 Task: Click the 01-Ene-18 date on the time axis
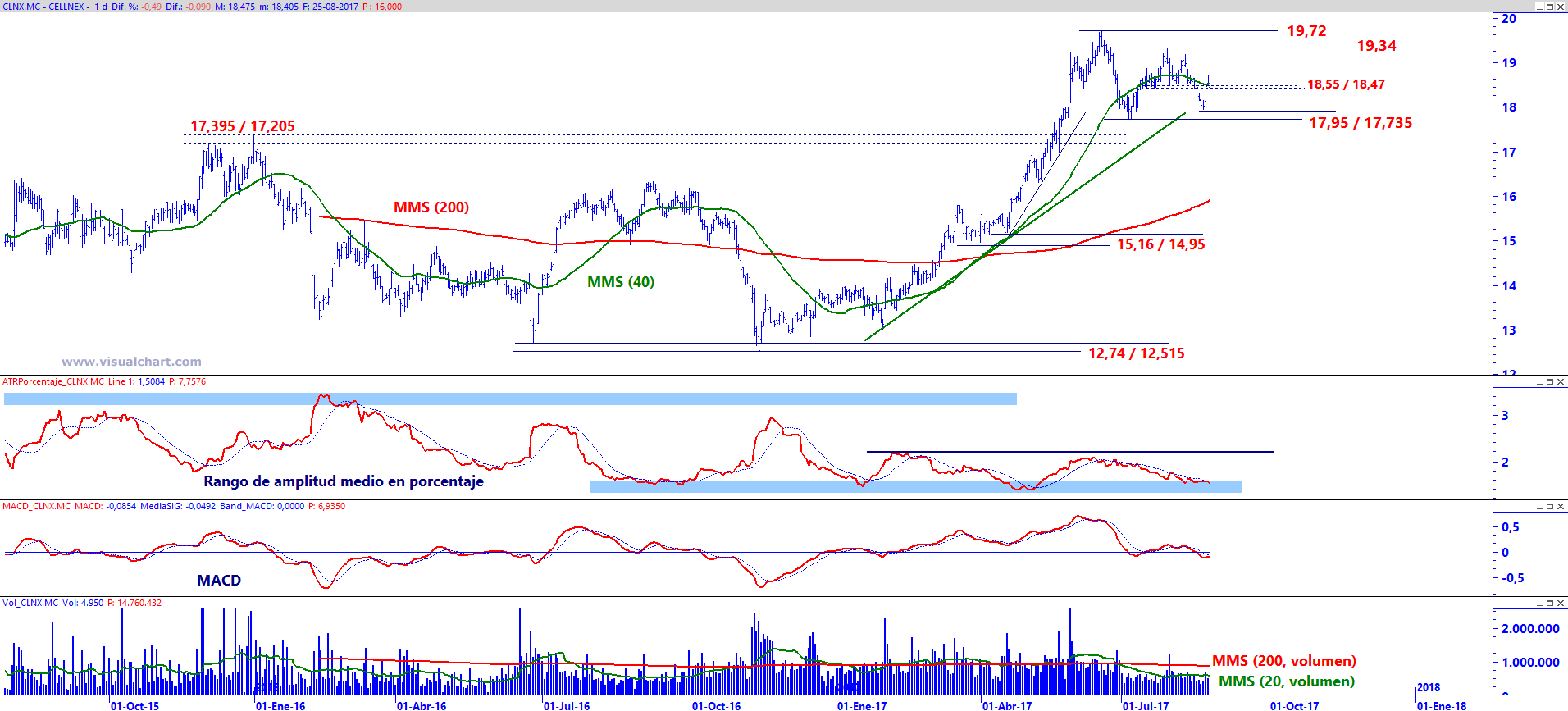point(1442,705)
